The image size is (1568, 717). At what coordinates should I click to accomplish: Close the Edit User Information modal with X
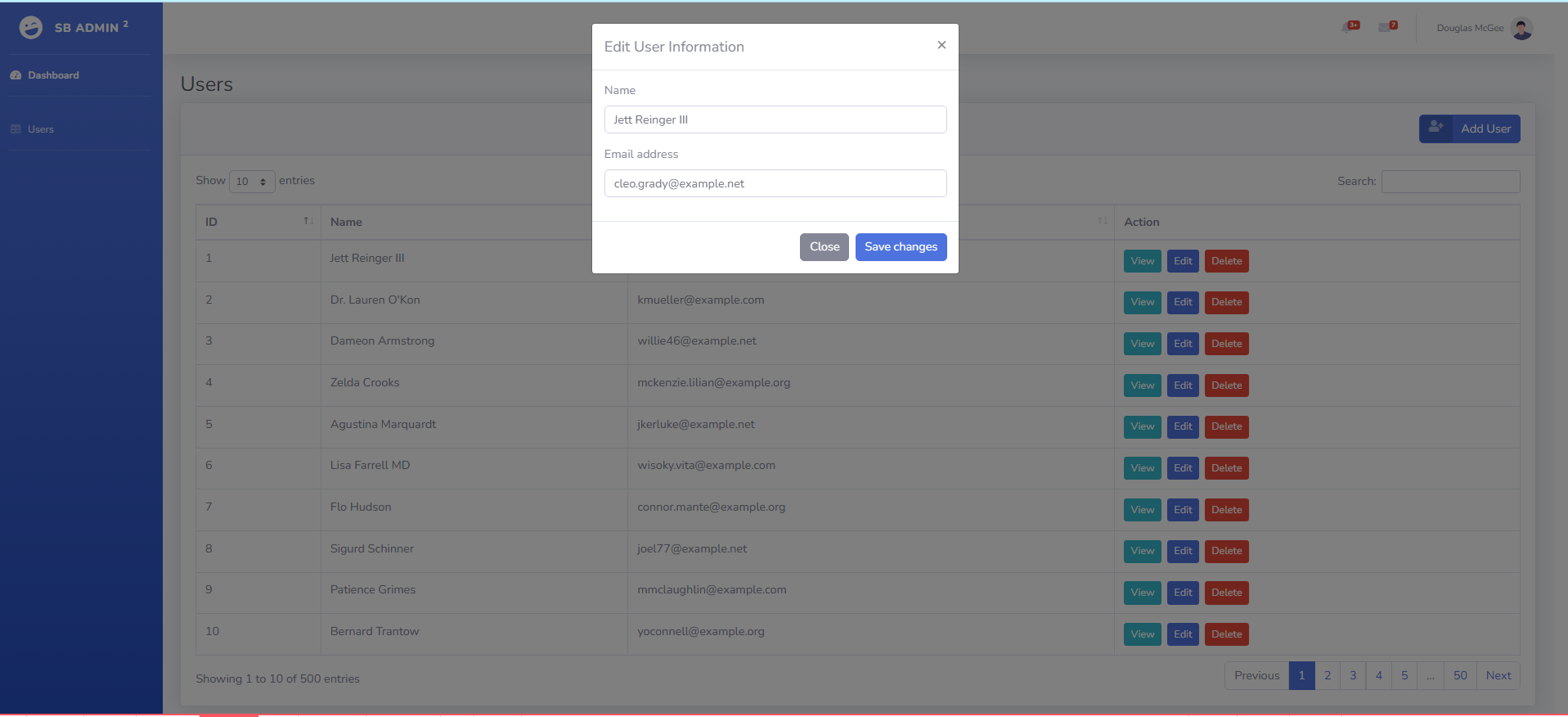point(941,45)
